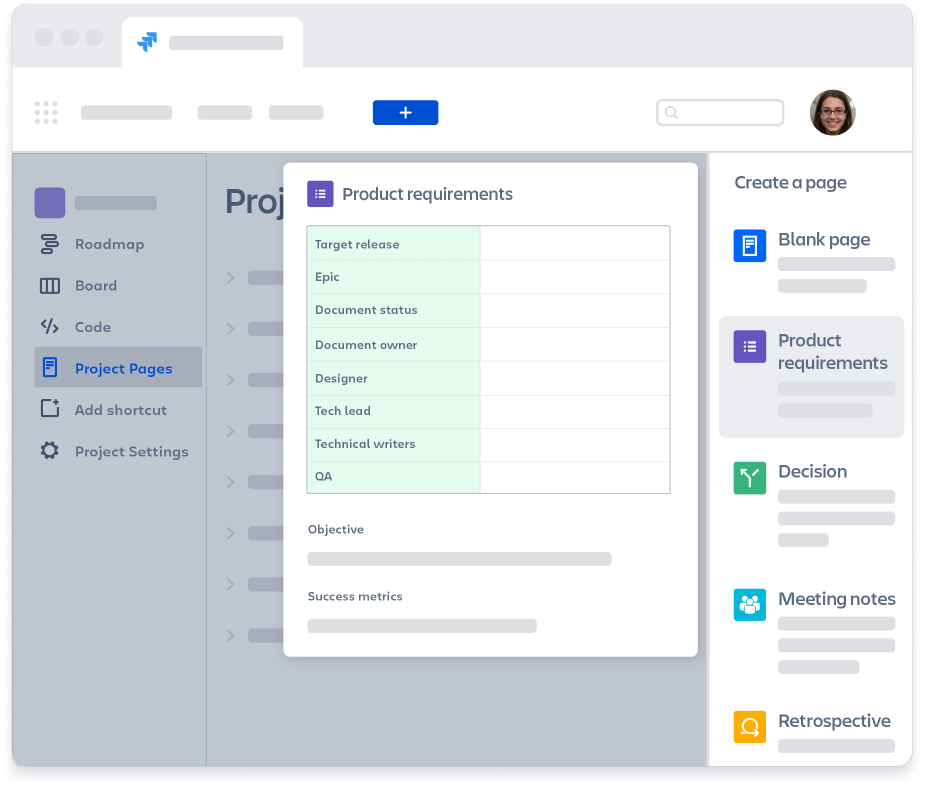
Task: Open the Roadmap icon in the sidebar
Action: tap(47, 244)
